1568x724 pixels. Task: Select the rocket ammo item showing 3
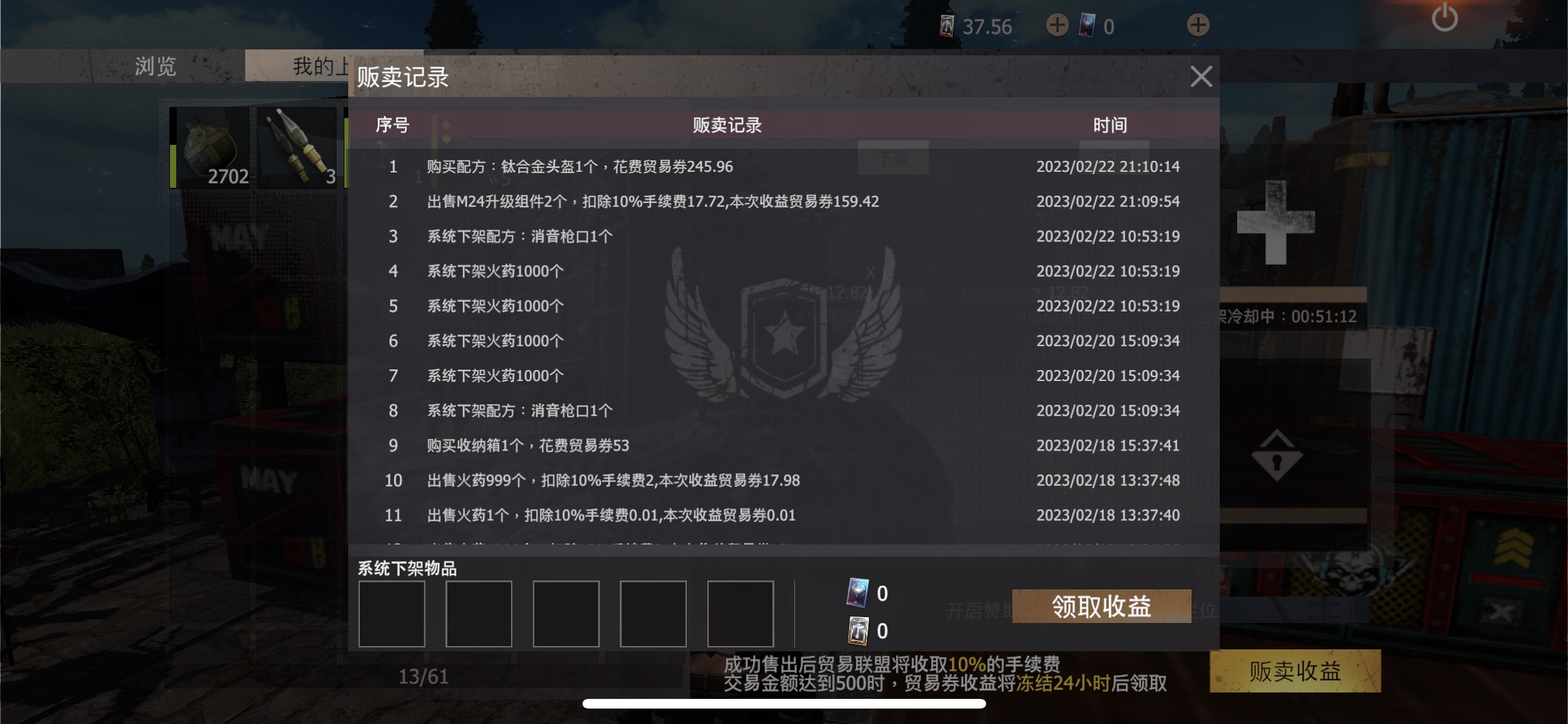coord(297,147)
